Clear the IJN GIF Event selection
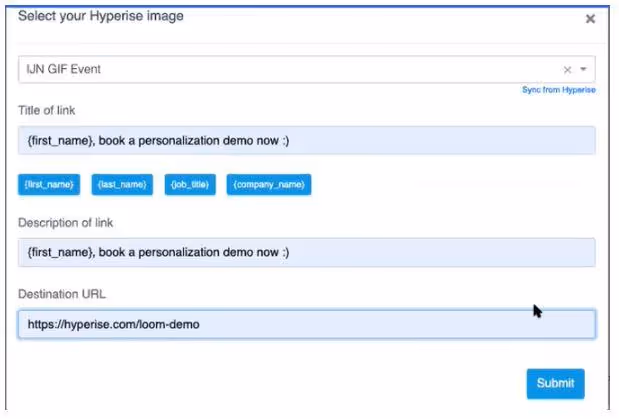 (567, 70)
